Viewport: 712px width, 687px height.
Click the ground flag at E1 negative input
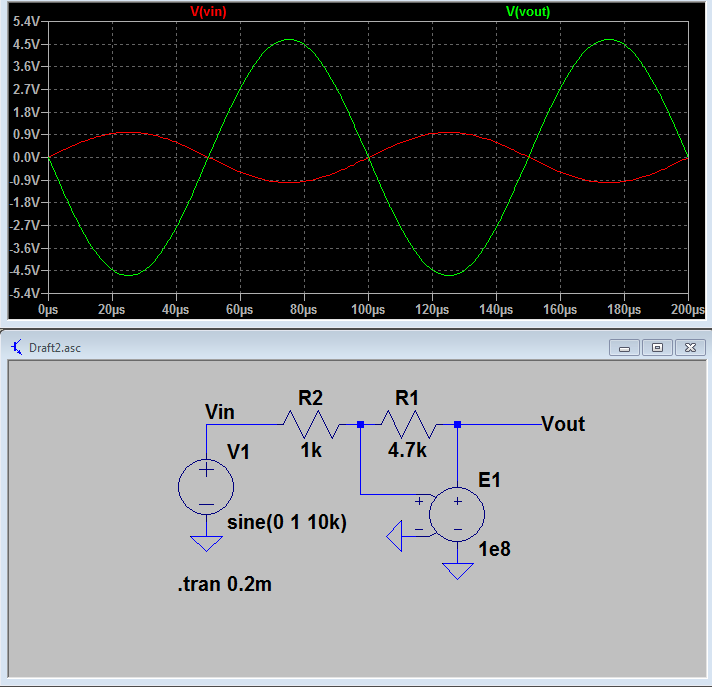[x=395, y=536]
